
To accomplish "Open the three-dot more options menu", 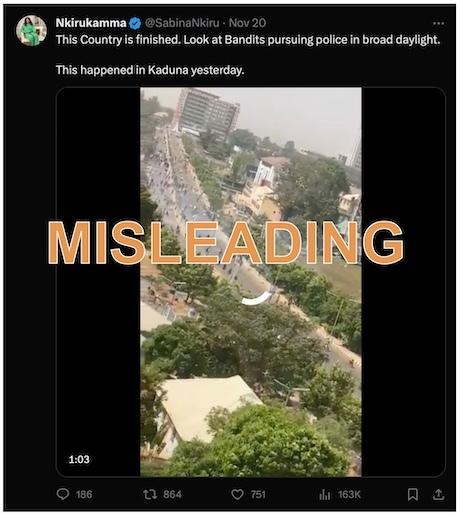I will coord(438,23).
